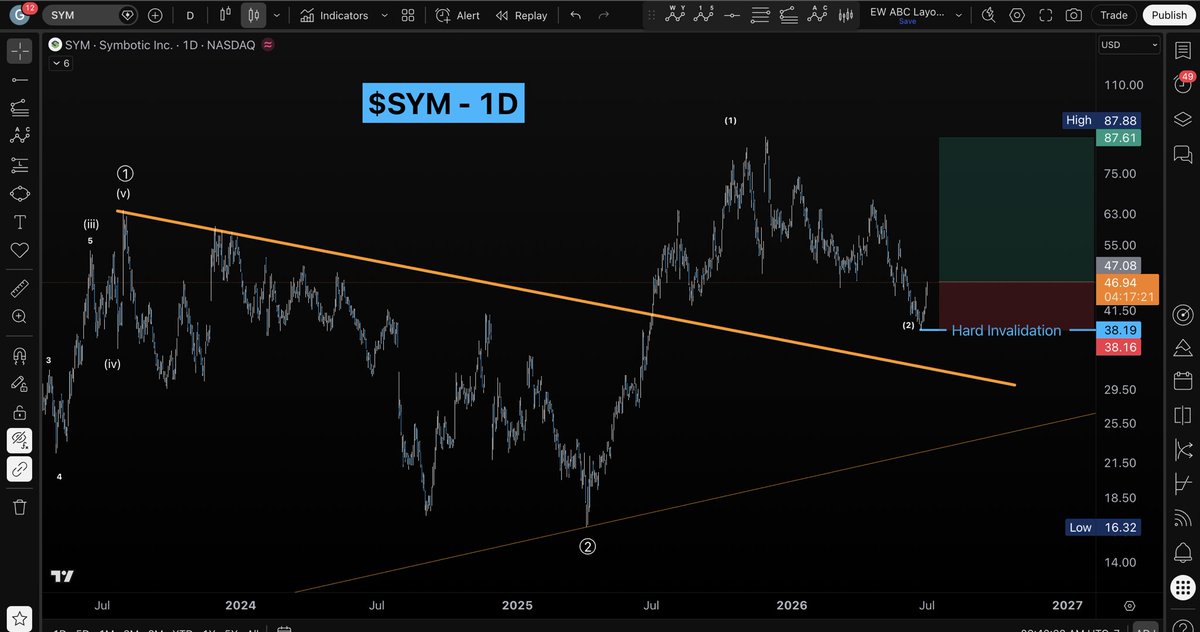Screen dimensions: 1200x632
Task: Select the bars pattern tool in favorites bar
Action: pos(848,15)
